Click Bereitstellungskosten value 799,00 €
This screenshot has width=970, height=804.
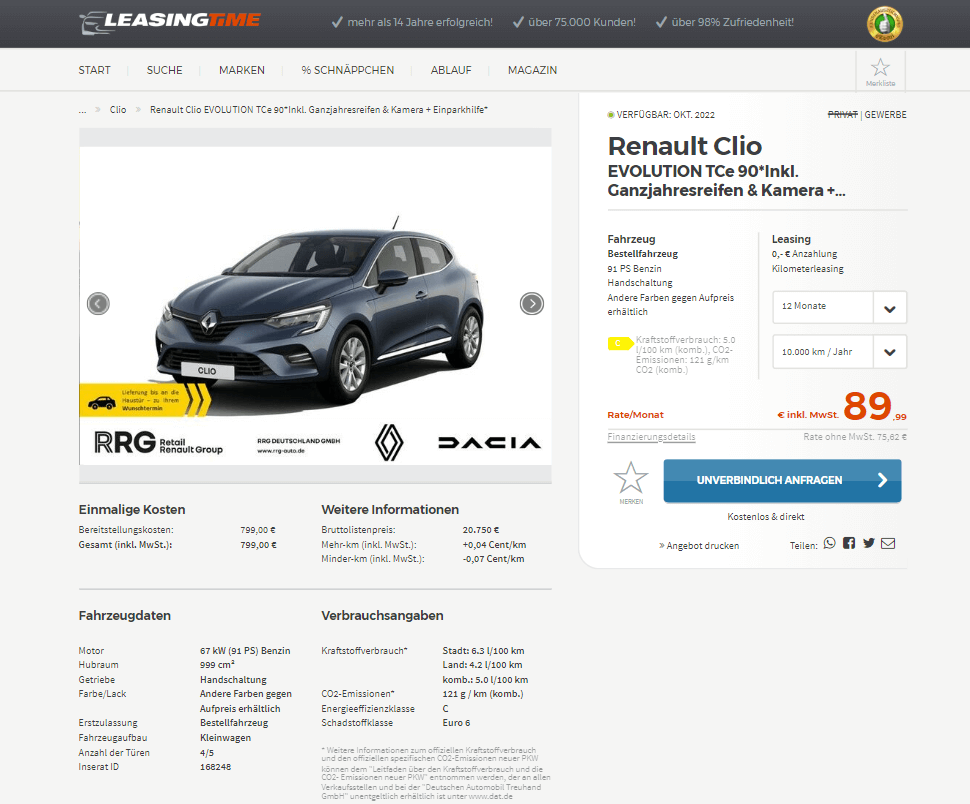(x=258, y=530)
